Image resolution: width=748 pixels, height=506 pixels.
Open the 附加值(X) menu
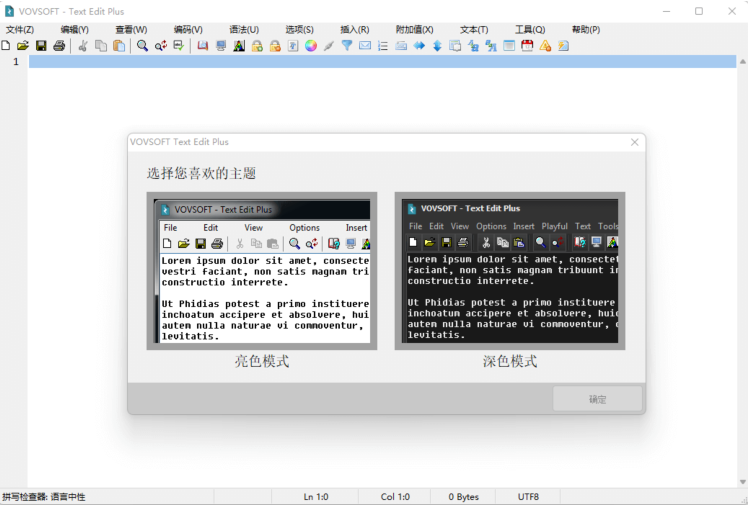(x=414, y=30)
